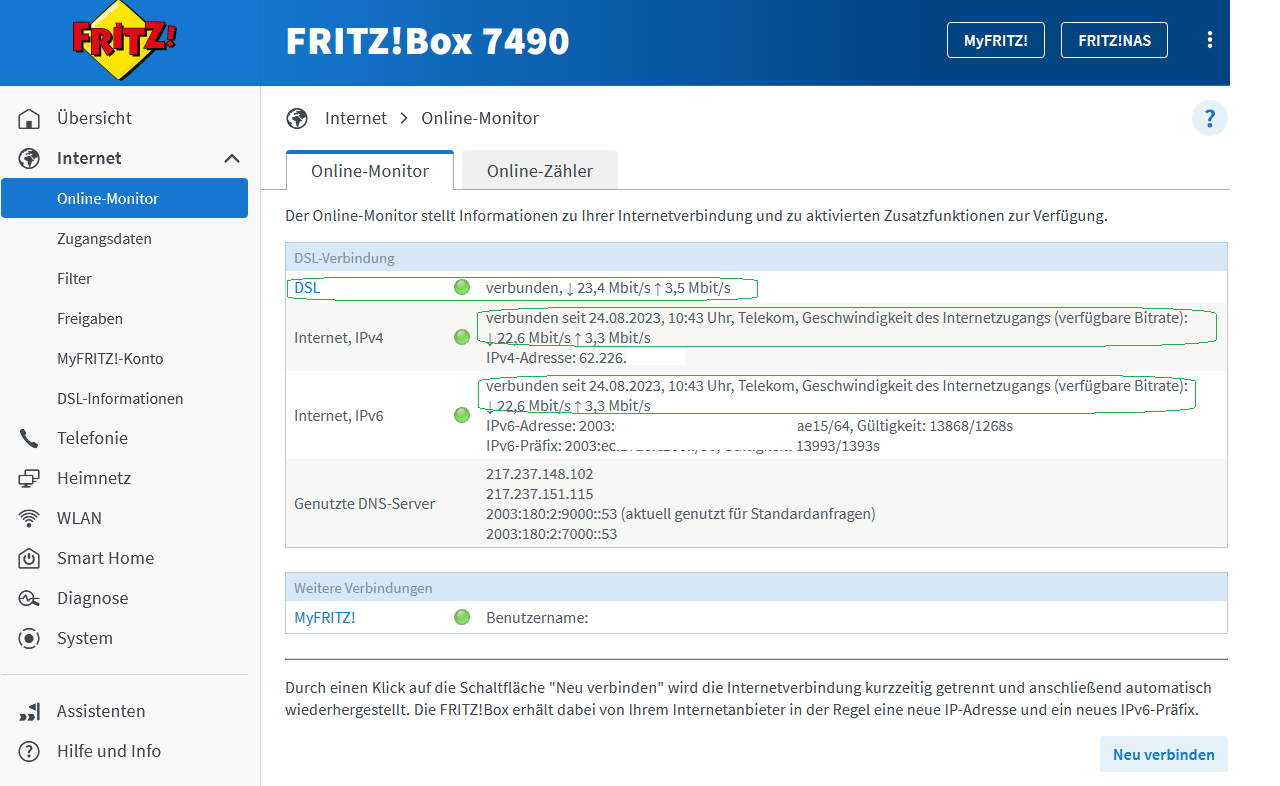Click DNS server 217.237.151.115

[x=540, y=494]
